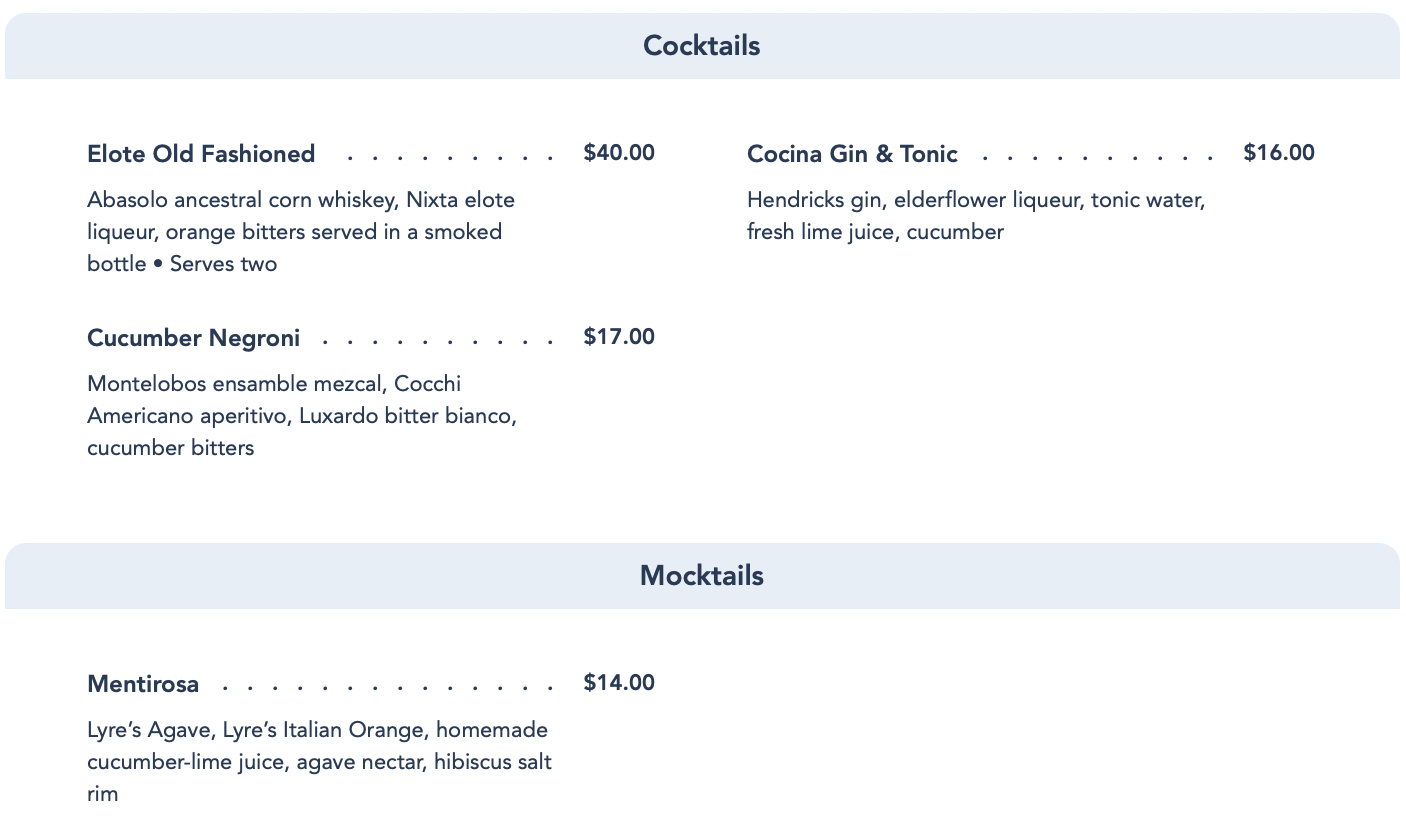Image resolution: width=1406 pixels, height=840 pixels.
Task: Click the $40.00 price
Action: tap(619, 153)
